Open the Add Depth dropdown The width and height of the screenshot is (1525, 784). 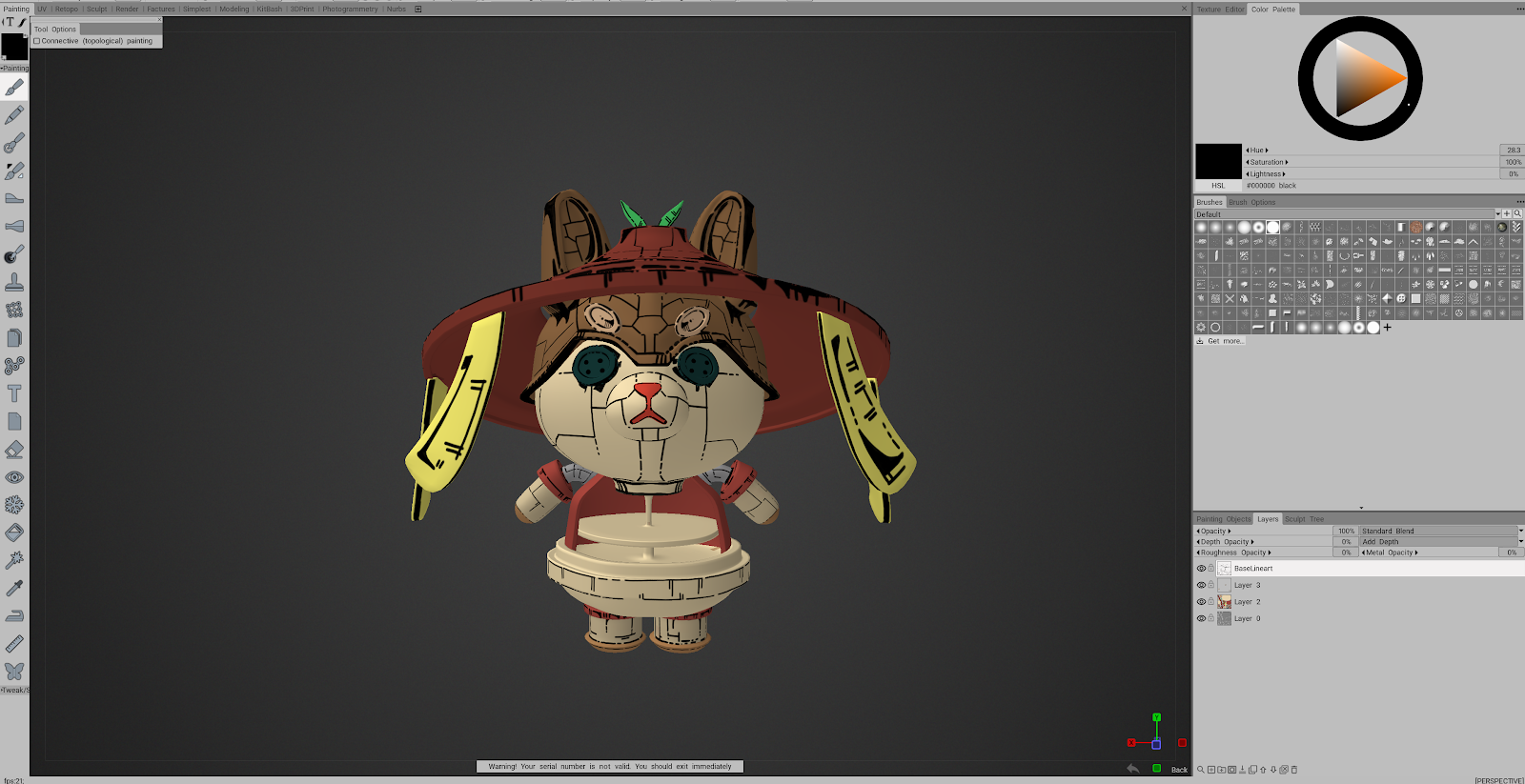click(x=1441, y=541)
